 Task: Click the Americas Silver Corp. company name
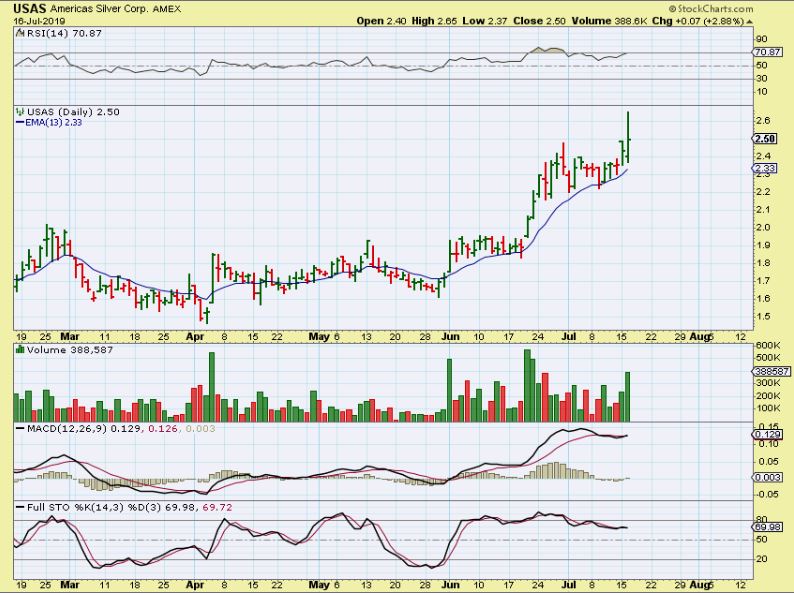[x=99, y=9]
